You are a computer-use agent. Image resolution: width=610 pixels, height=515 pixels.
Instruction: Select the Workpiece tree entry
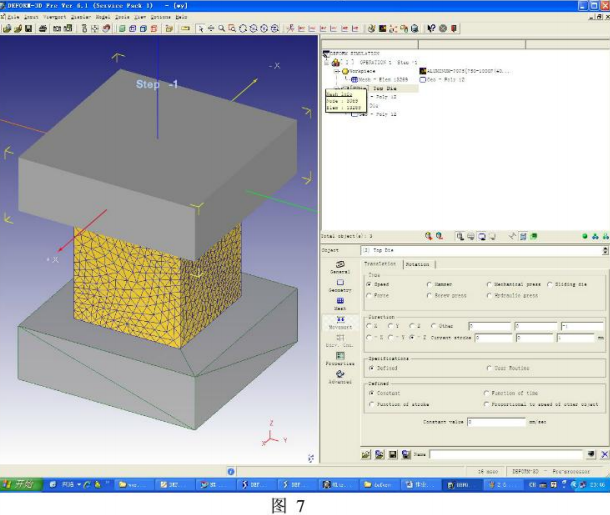tap(362, 71)
